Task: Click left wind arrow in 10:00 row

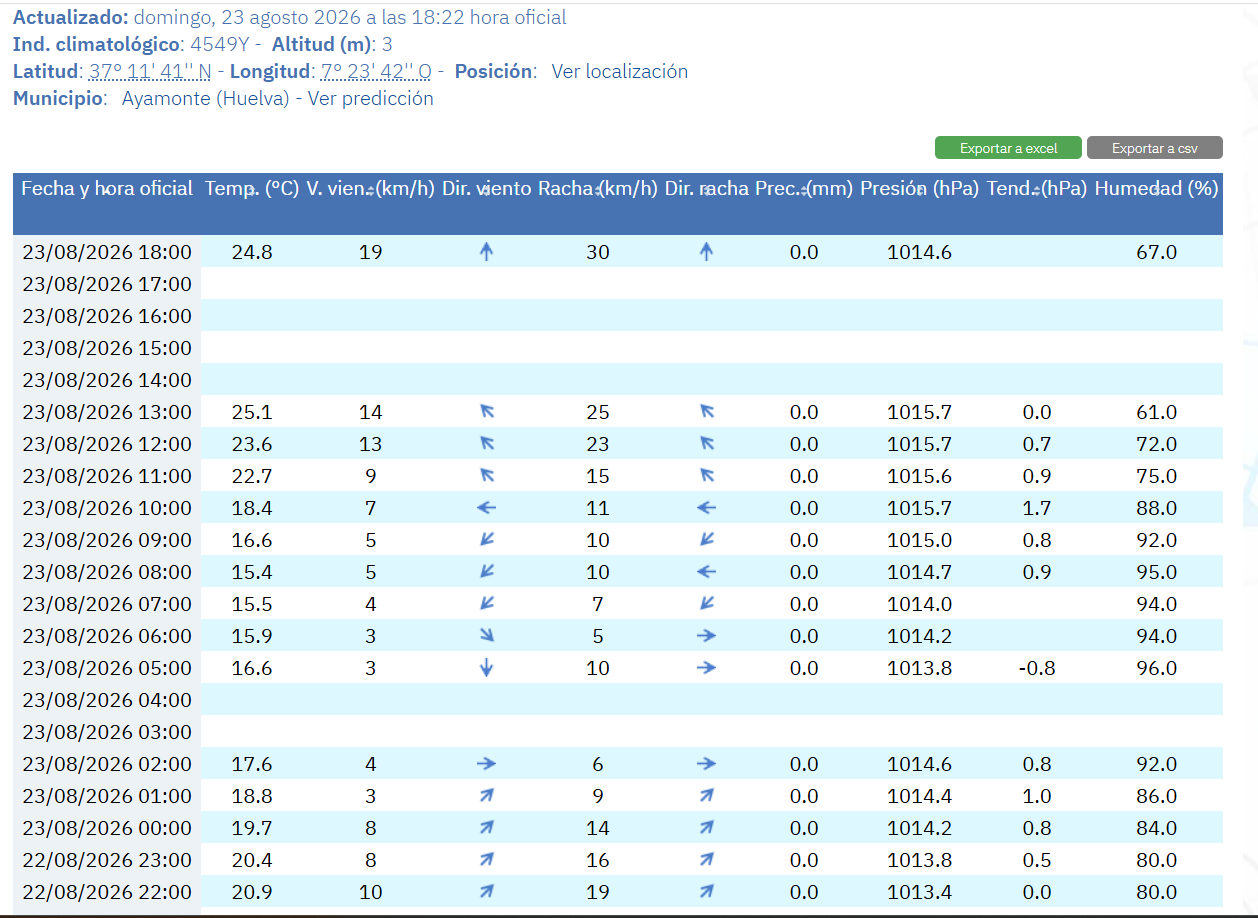Action: (x=486, y=508)
